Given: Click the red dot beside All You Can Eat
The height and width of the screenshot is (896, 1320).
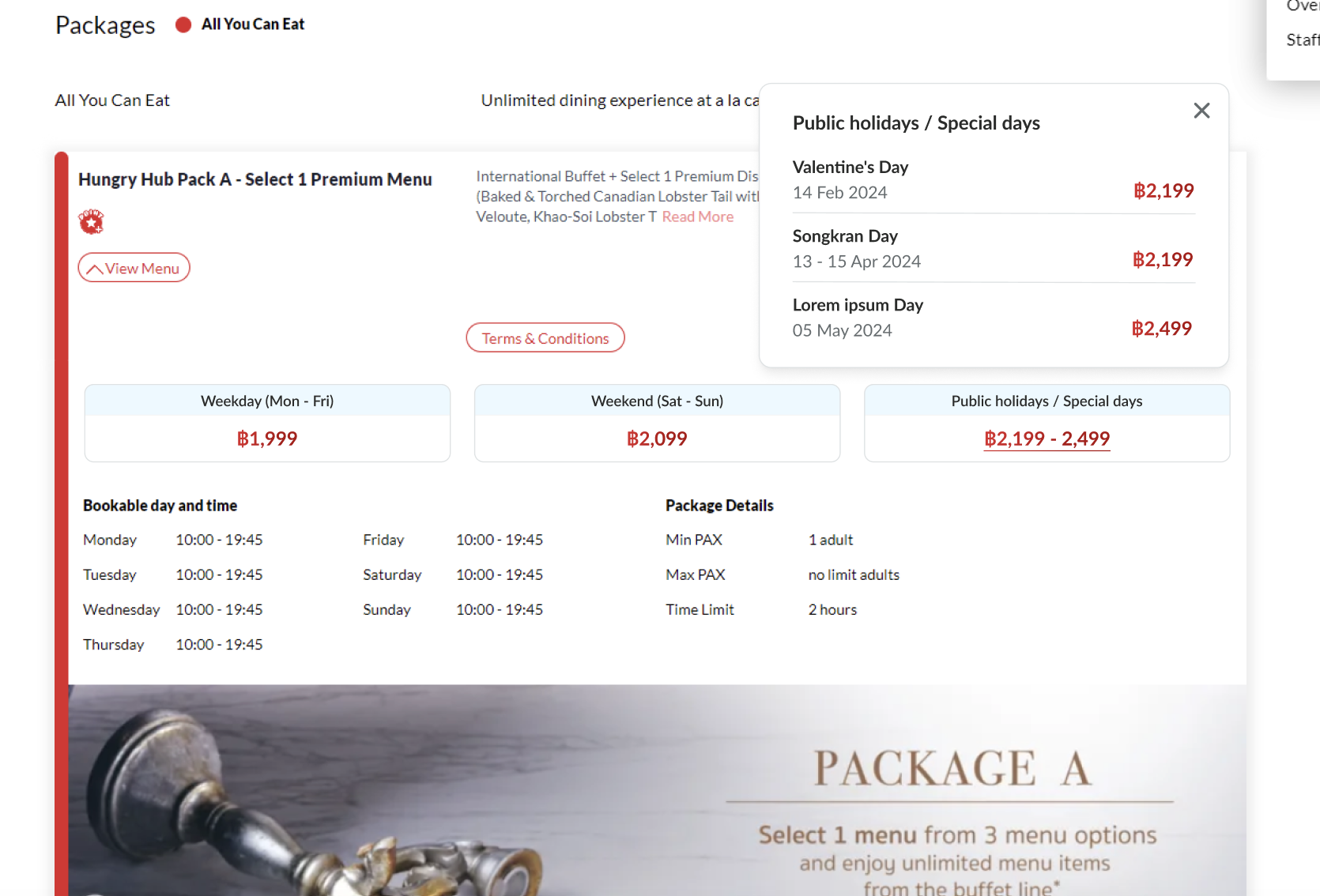Looking at the screenshot, I should [x=183, y=24].
